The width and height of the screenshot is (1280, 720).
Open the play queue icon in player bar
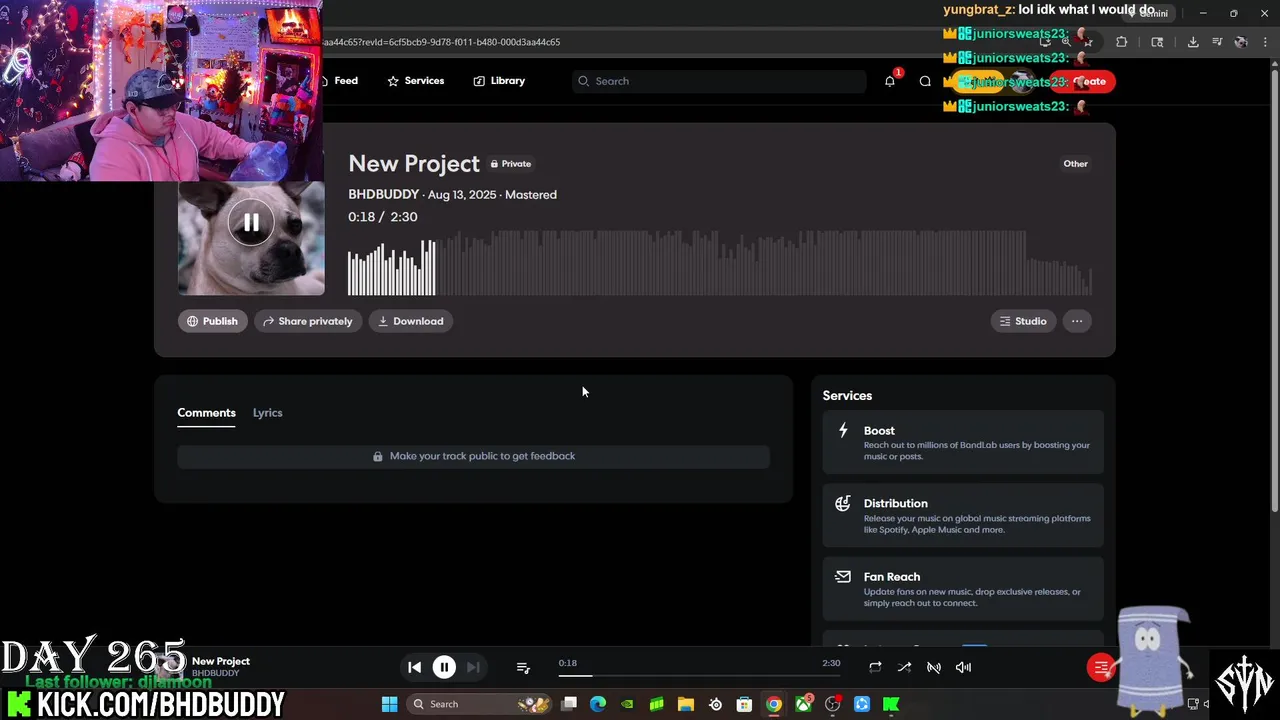[x=523, y=667]
